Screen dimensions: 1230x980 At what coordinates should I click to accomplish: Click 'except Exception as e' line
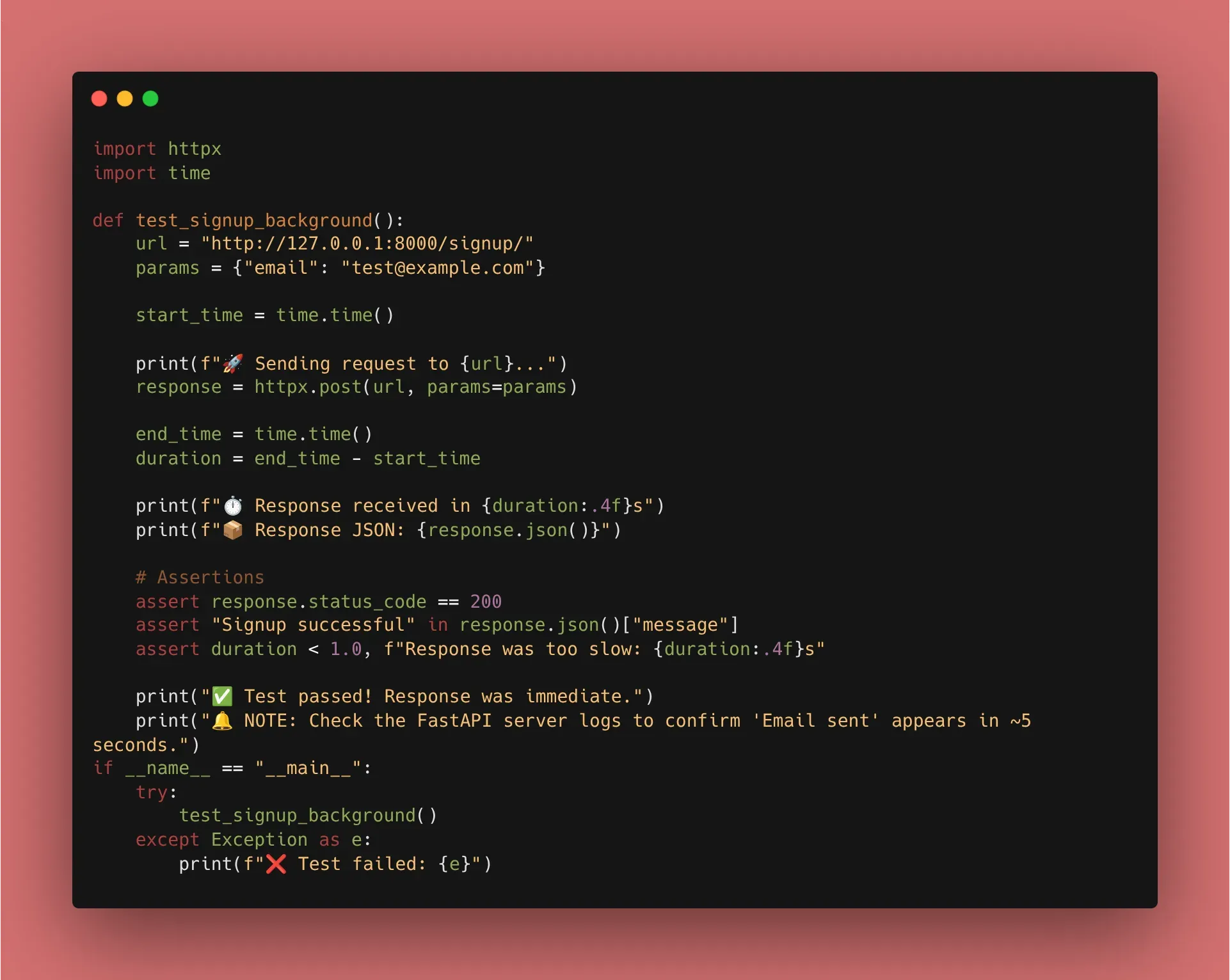(x=253, y=840)
